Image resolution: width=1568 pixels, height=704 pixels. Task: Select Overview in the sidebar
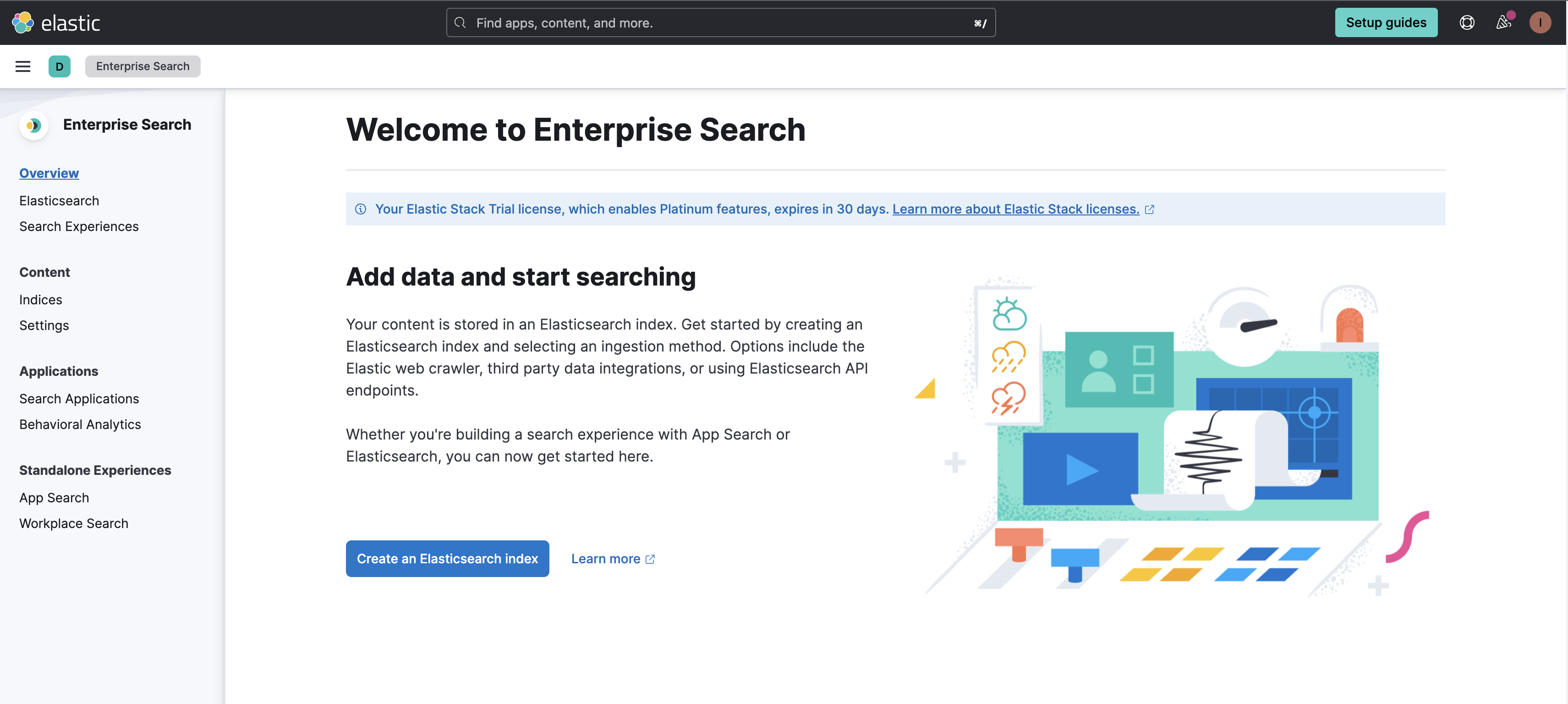pos(49,174)
